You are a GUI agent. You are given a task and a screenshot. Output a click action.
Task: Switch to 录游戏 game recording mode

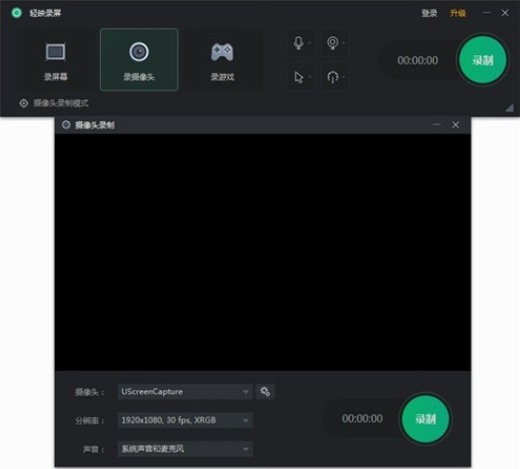222,60
